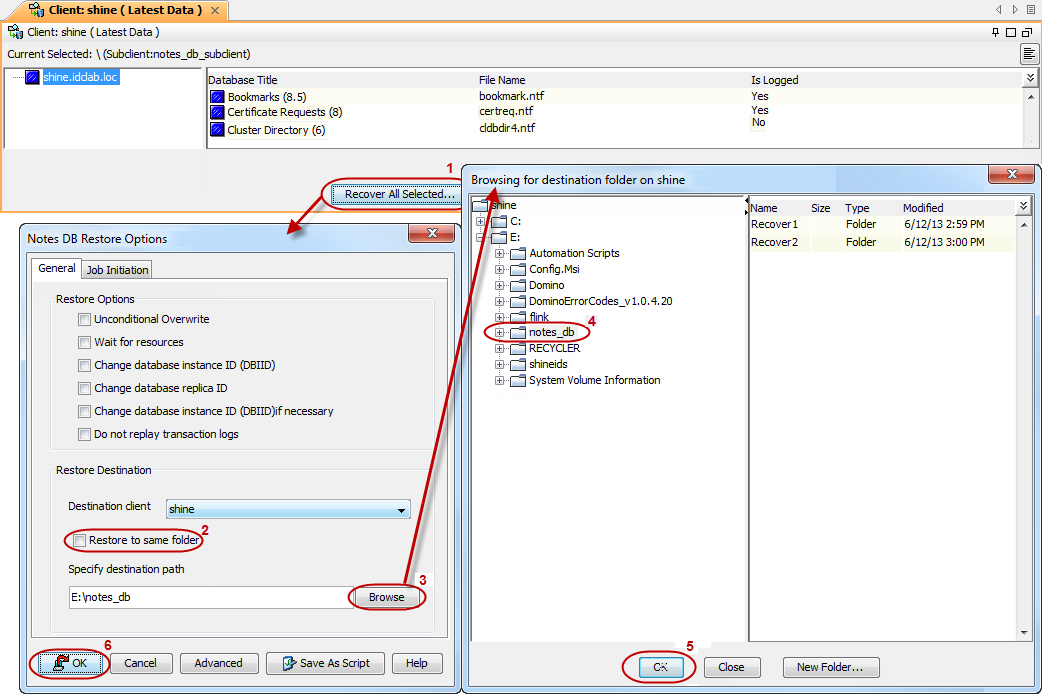The height and width of the screenshot is (694, 1042).
Task: Expand the Automation Scripts folder node
Action: pos(500,254)
